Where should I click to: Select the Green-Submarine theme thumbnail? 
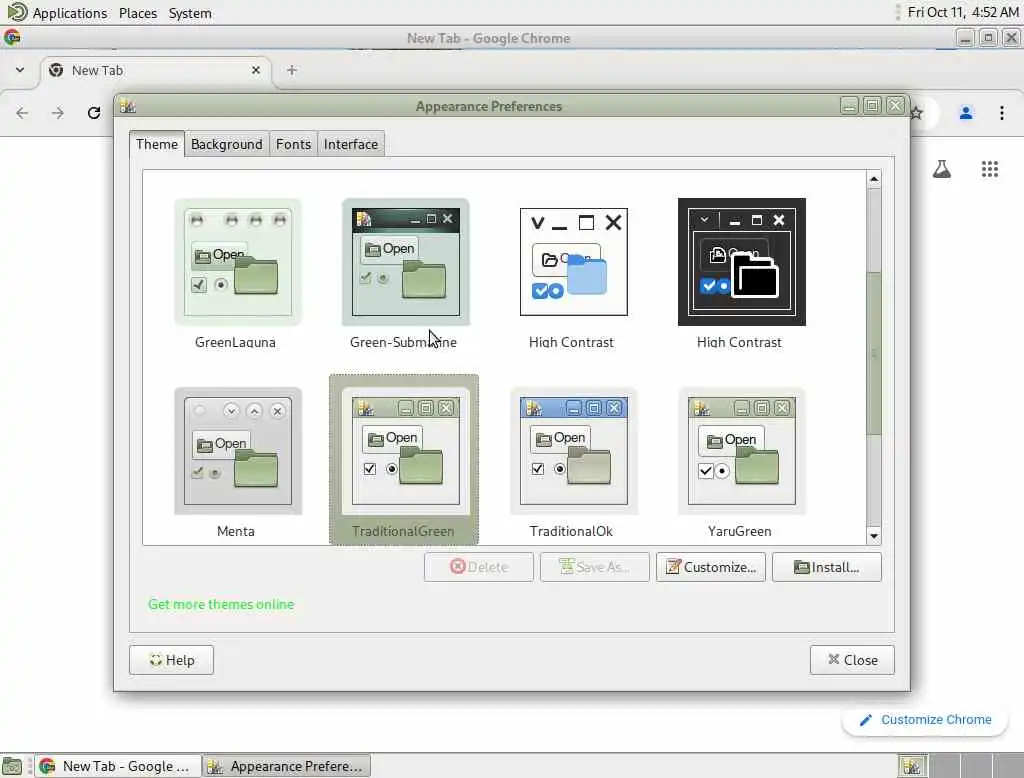pos(406,262)
